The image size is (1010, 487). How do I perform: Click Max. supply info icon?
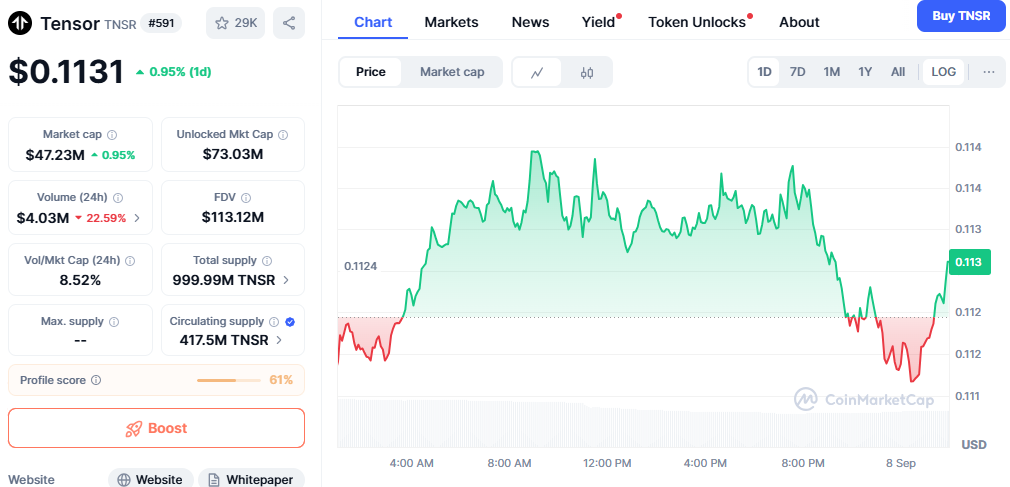tap(114, 321)
